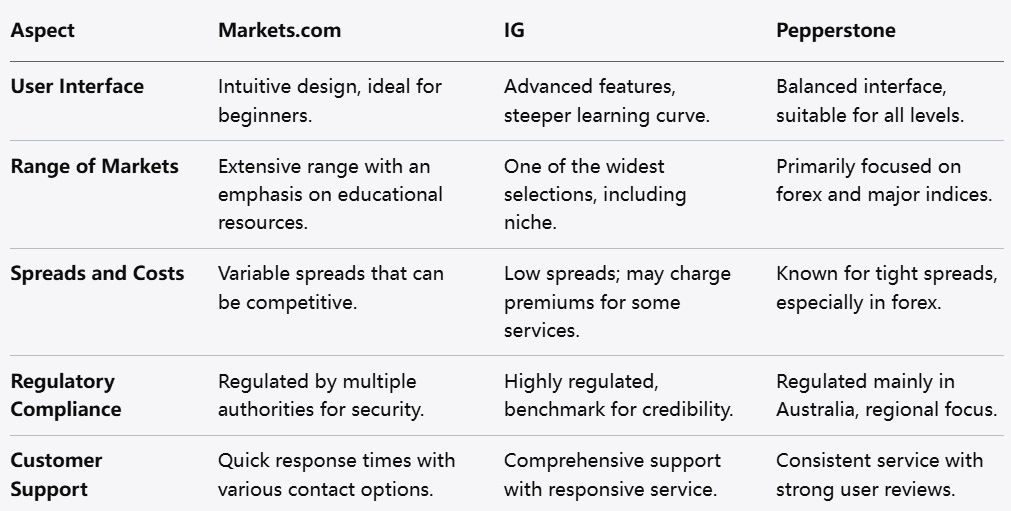Click 'Consistent service with strong user reviews' cell
Screen dimensions: 1011x511
(879, 475)
